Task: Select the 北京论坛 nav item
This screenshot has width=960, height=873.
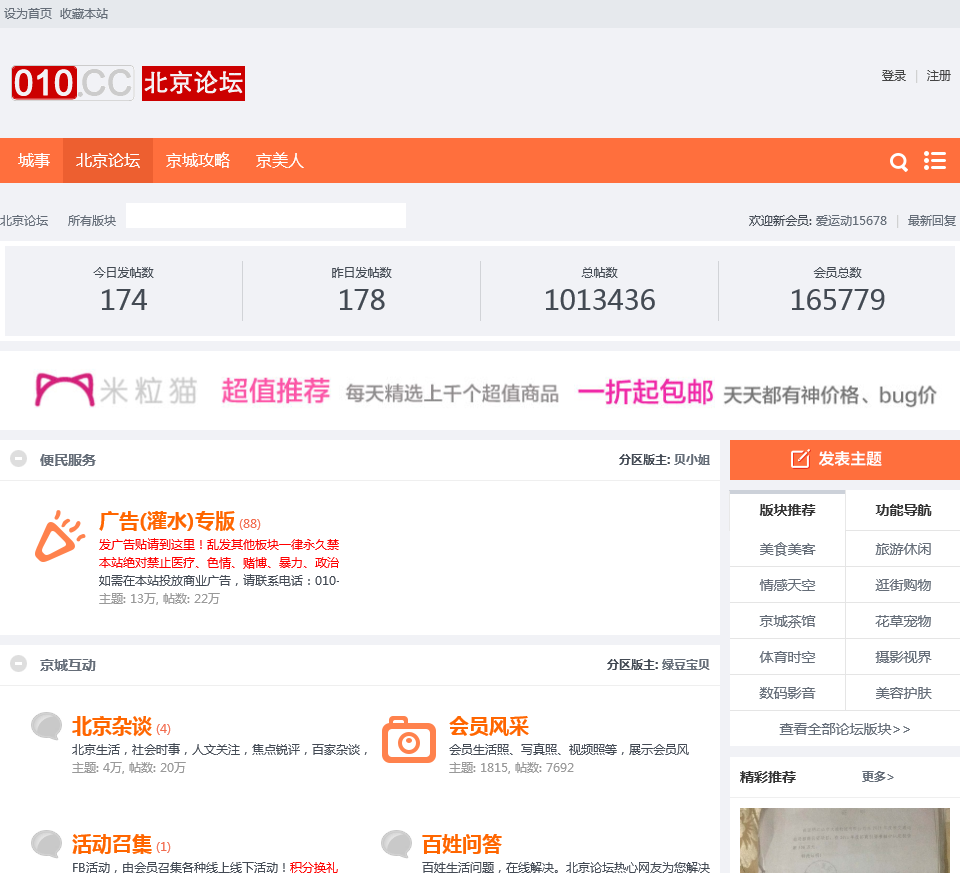Action: pos(108,160)
